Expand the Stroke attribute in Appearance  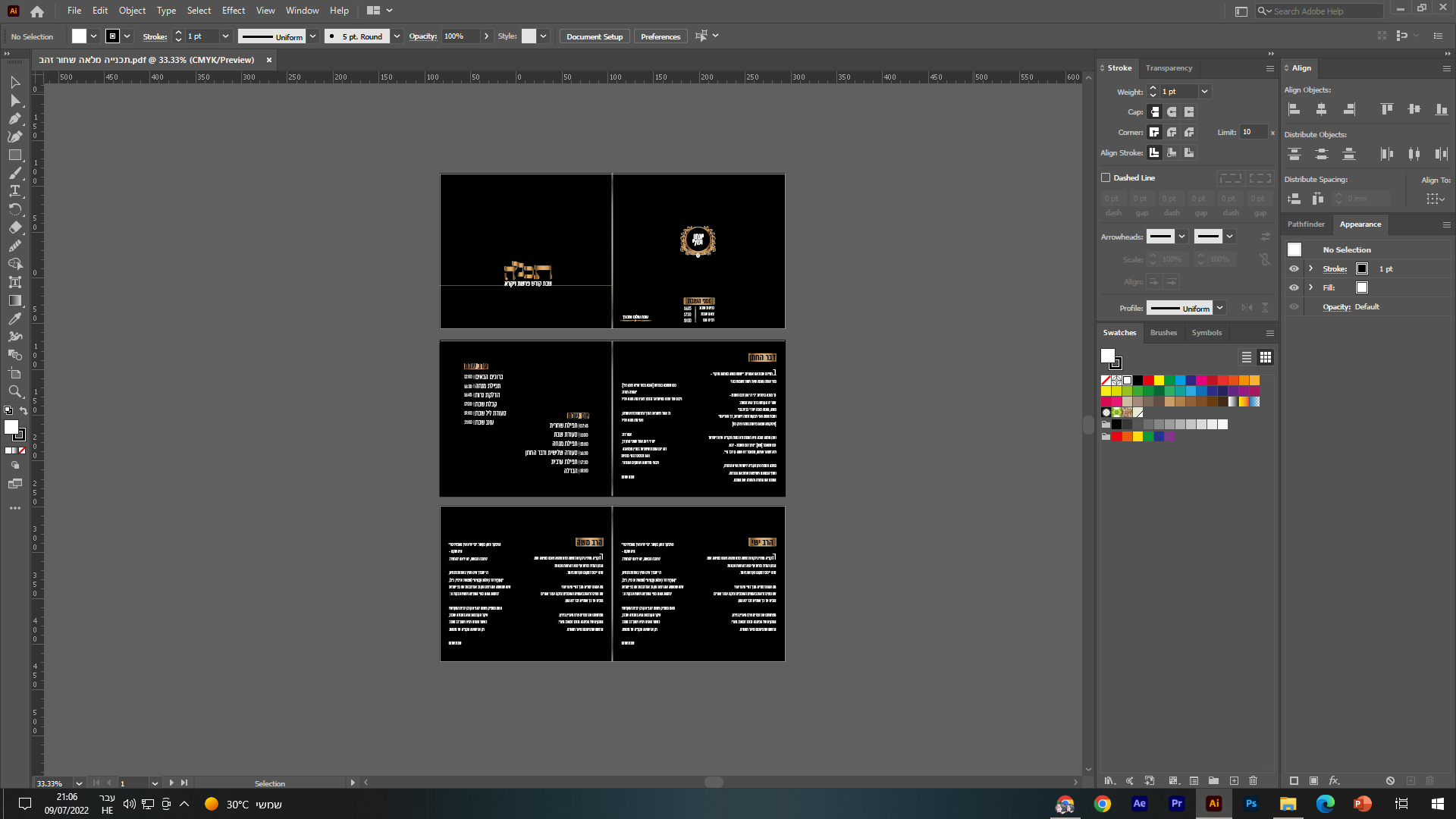1310,268
